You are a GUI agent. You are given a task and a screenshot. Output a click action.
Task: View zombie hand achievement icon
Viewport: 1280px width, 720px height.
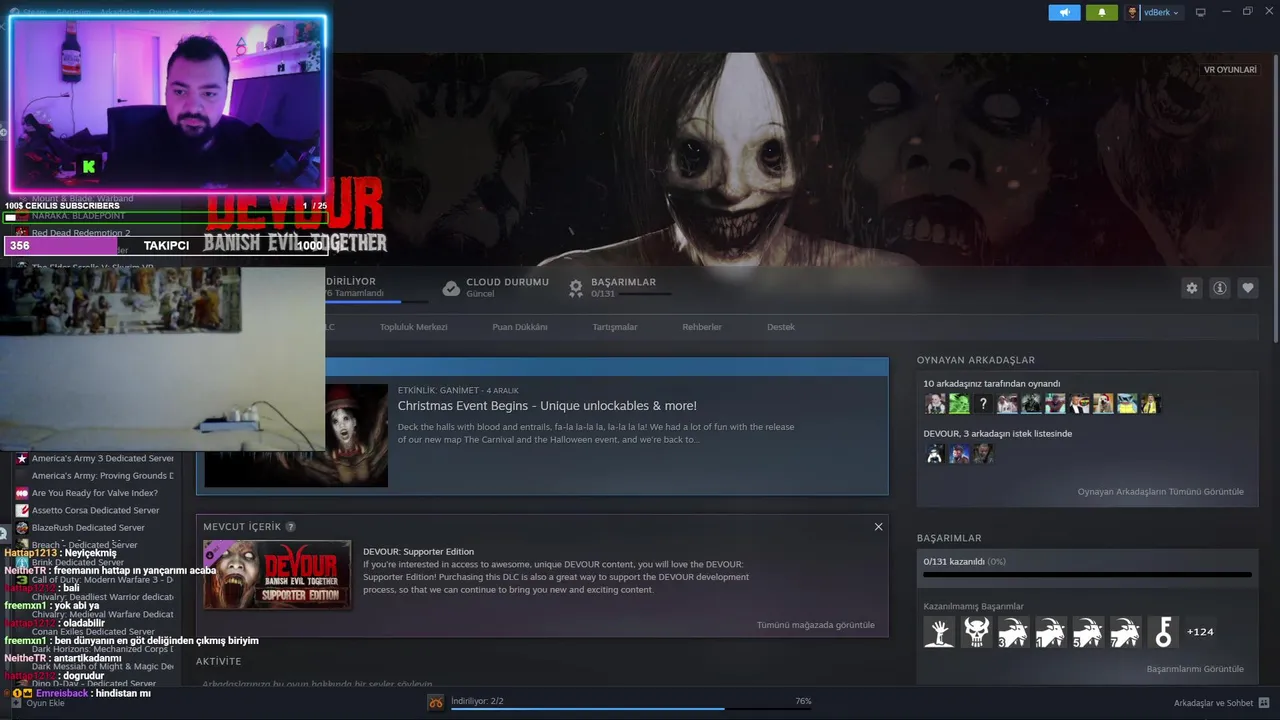point(939,632)
